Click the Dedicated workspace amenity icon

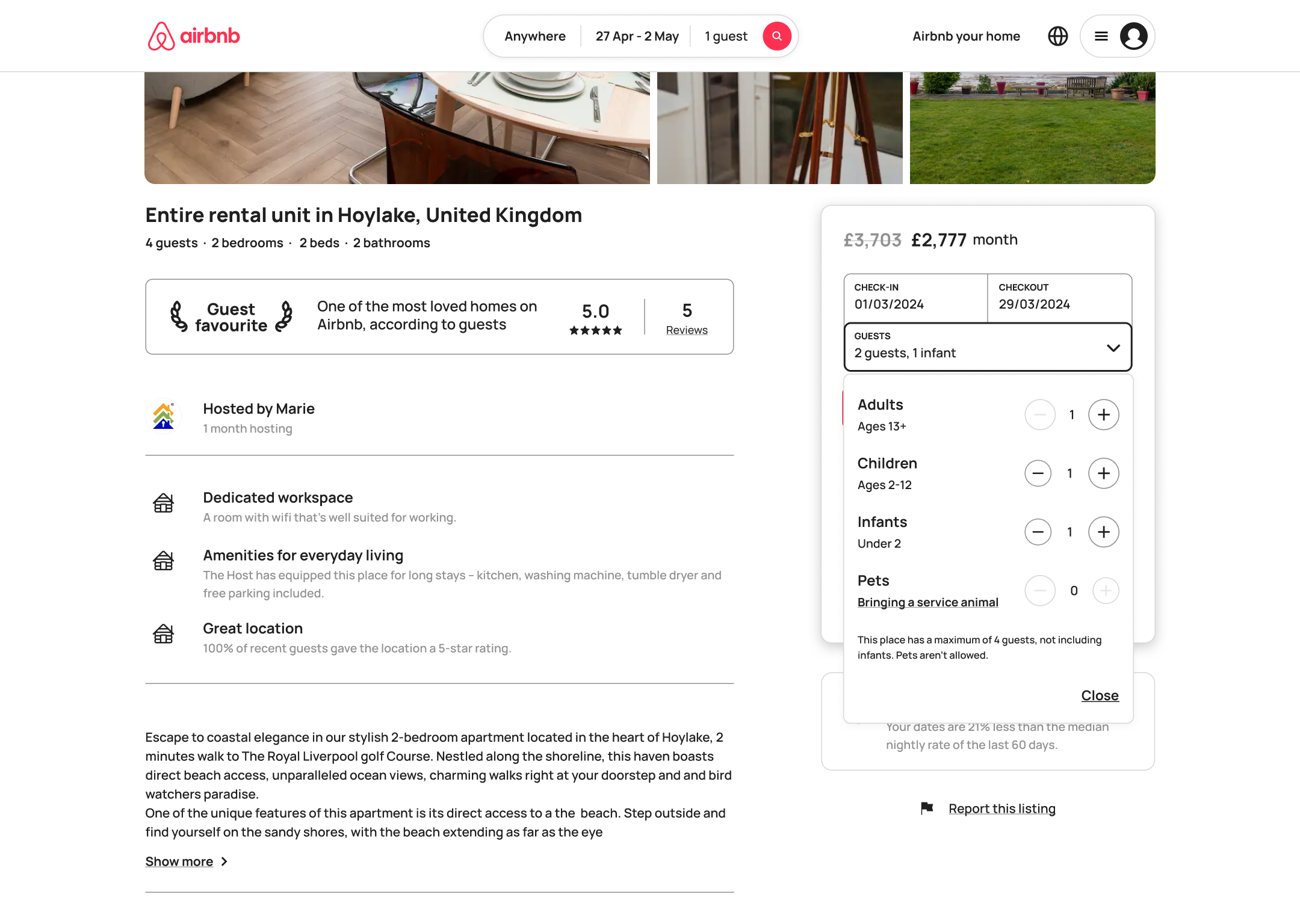163,504
